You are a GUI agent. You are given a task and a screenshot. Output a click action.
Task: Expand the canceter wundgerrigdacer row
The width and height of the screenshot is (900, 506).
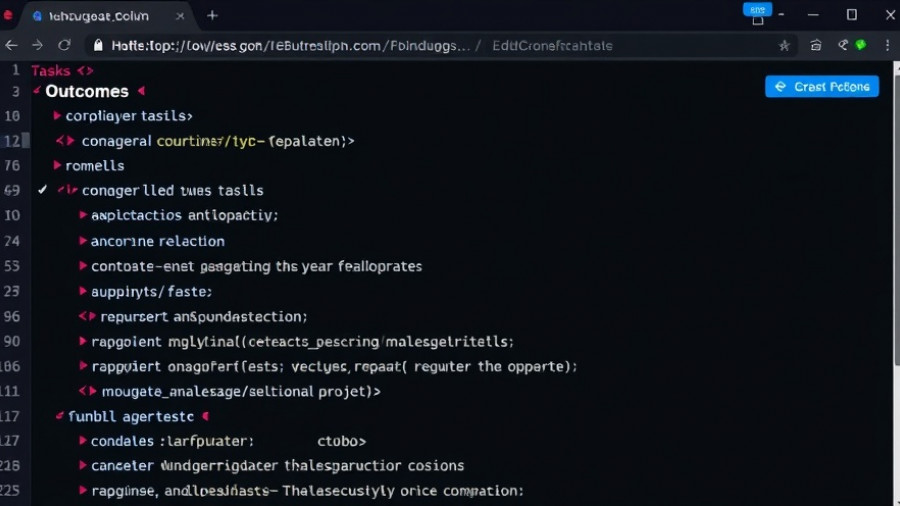tap(83, 465)
